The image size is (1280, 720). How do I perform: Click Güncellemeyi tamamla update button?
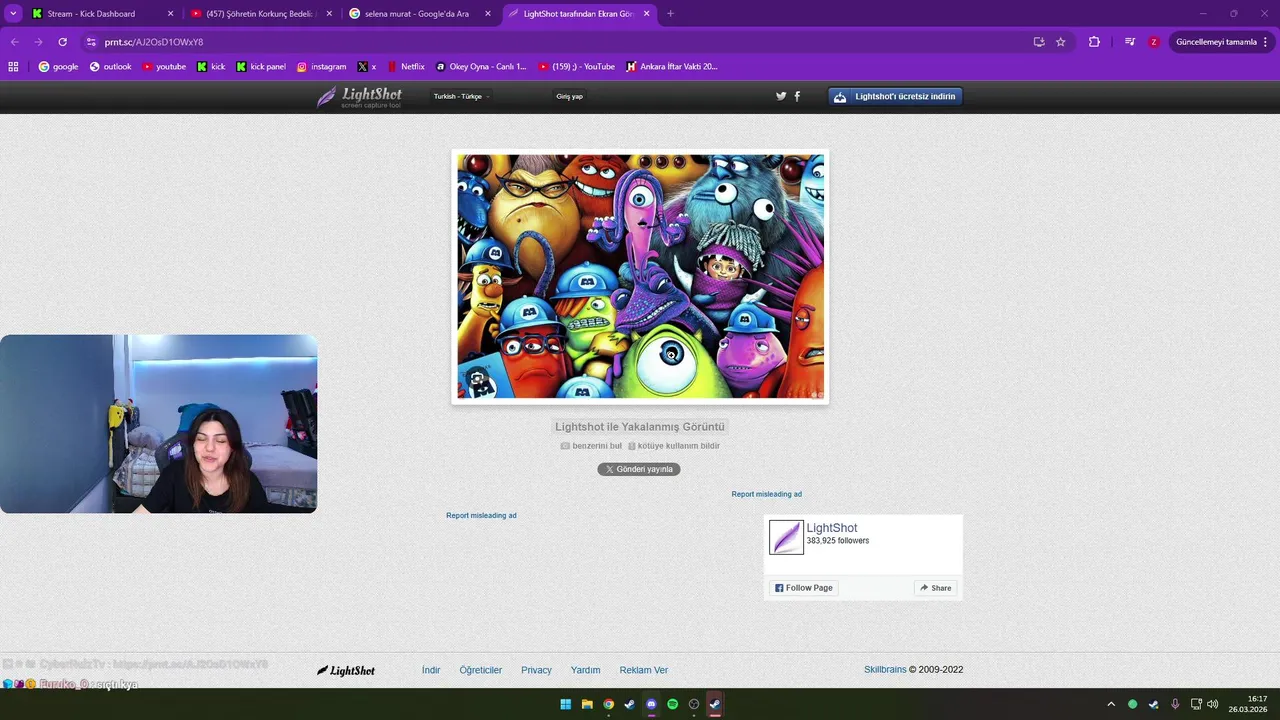[x=1215, y=42]
